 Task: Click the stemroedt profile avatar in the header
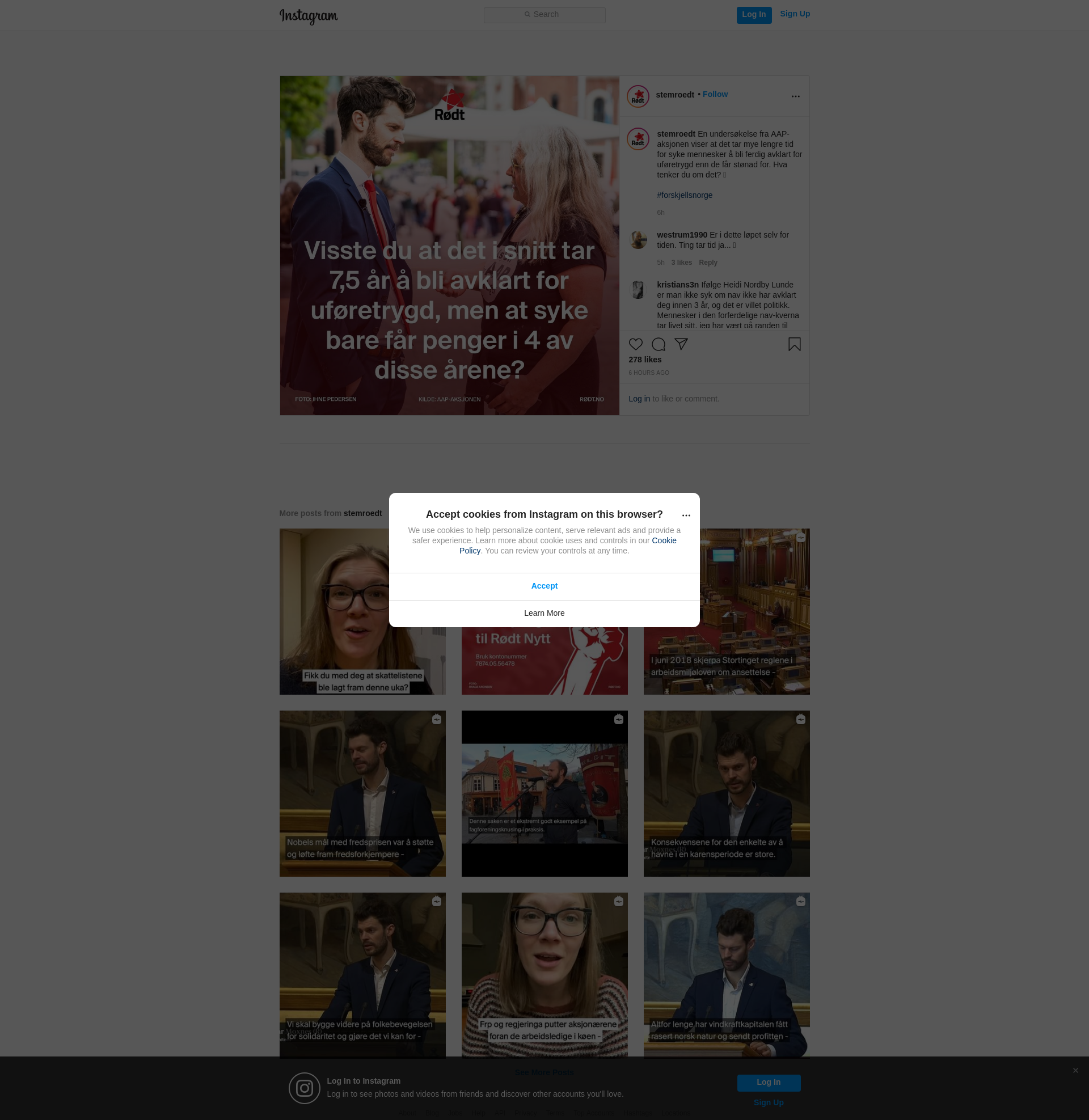(638, 96)
